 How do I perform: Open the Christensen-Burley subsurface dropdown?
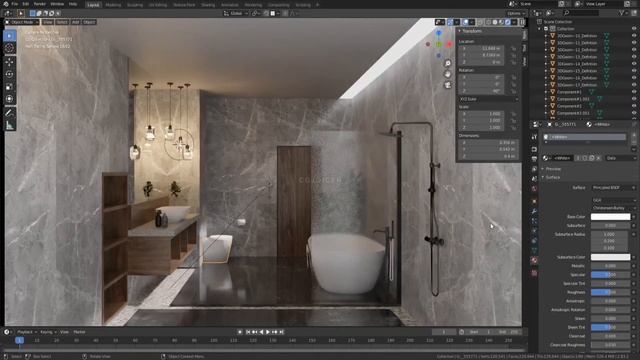pos(614,208)
